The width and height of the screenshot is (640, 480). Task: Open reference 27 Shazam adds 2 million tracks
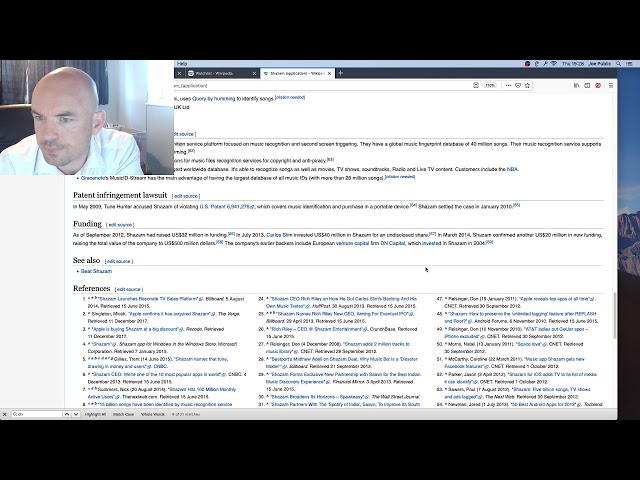click(x=338, y=348)
